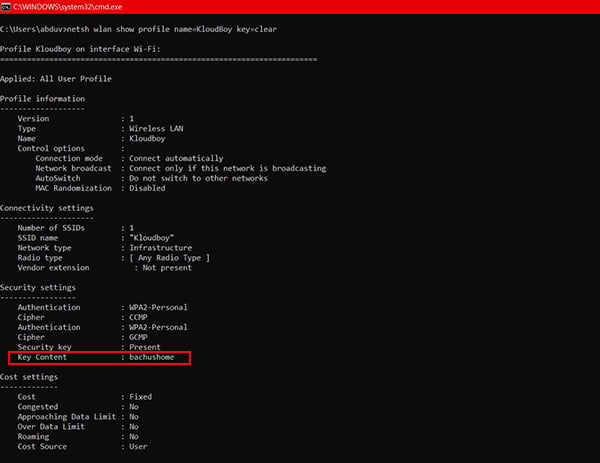Click 'Profile Kloudboy on interface Wi-Fi:' line

pyautogui.click(x=80, y=49)
